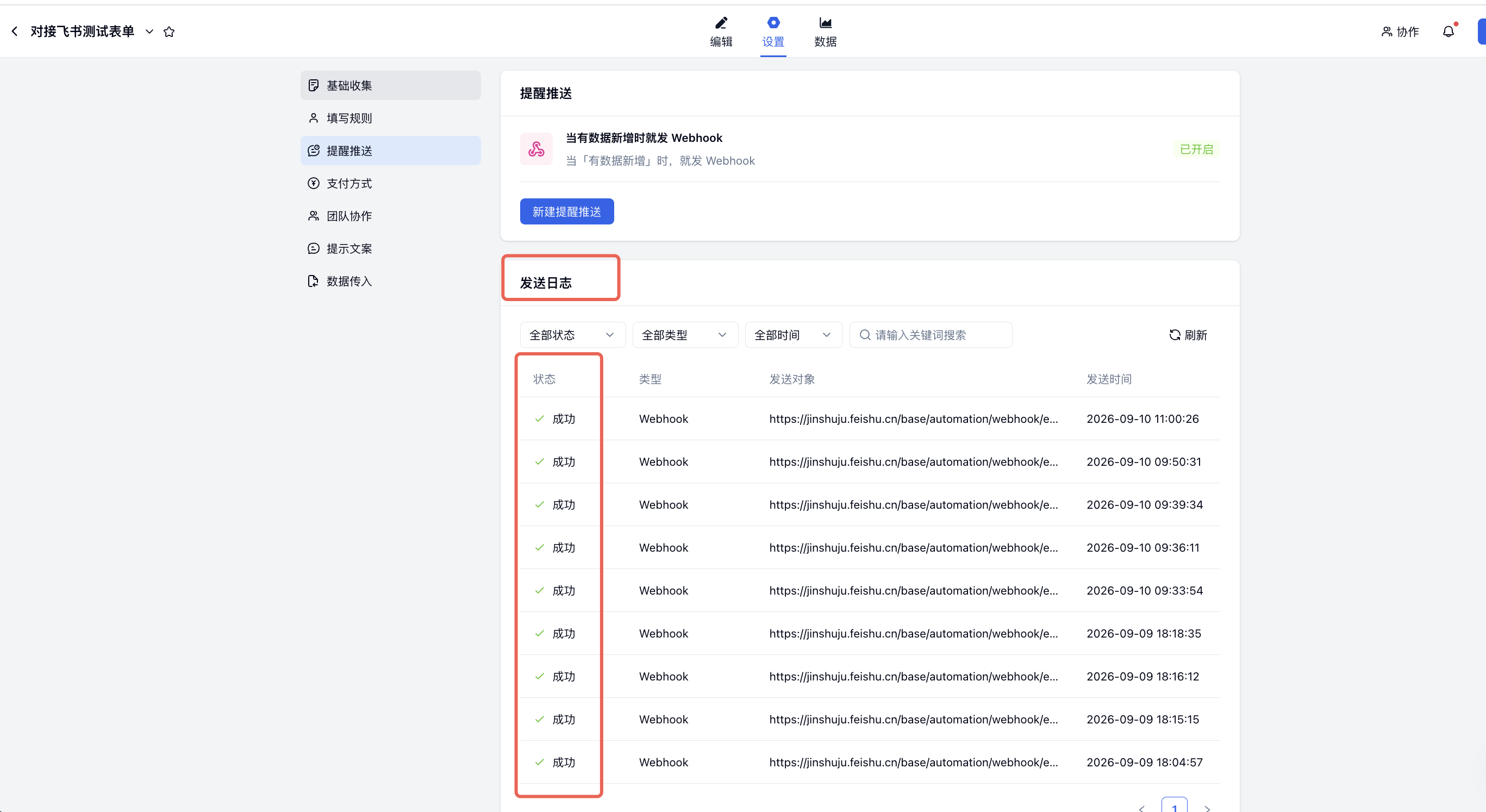Expand the form title dropdown chevron
The width and height of the screenshot is (1486, 812).
149,32
